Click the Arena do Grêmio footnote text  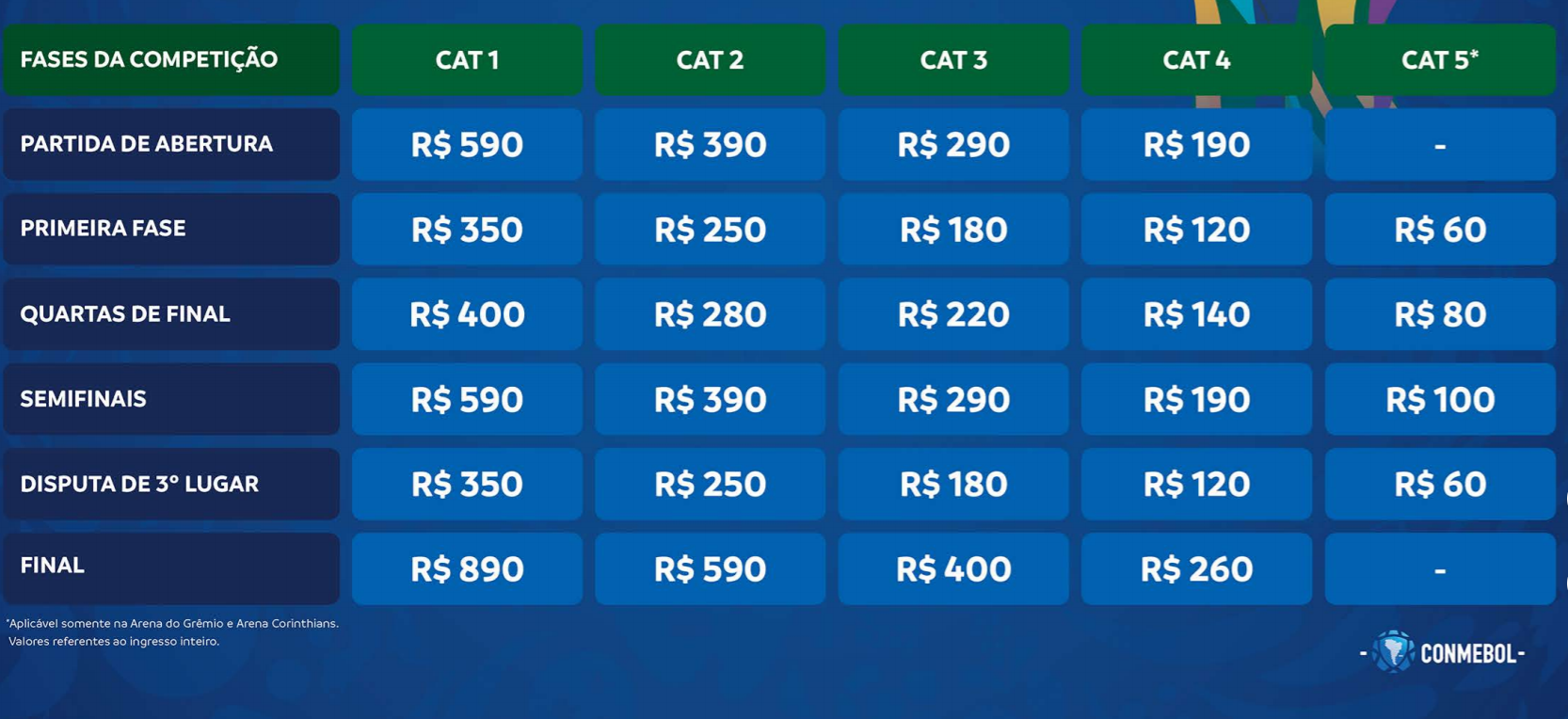point(173,623)
